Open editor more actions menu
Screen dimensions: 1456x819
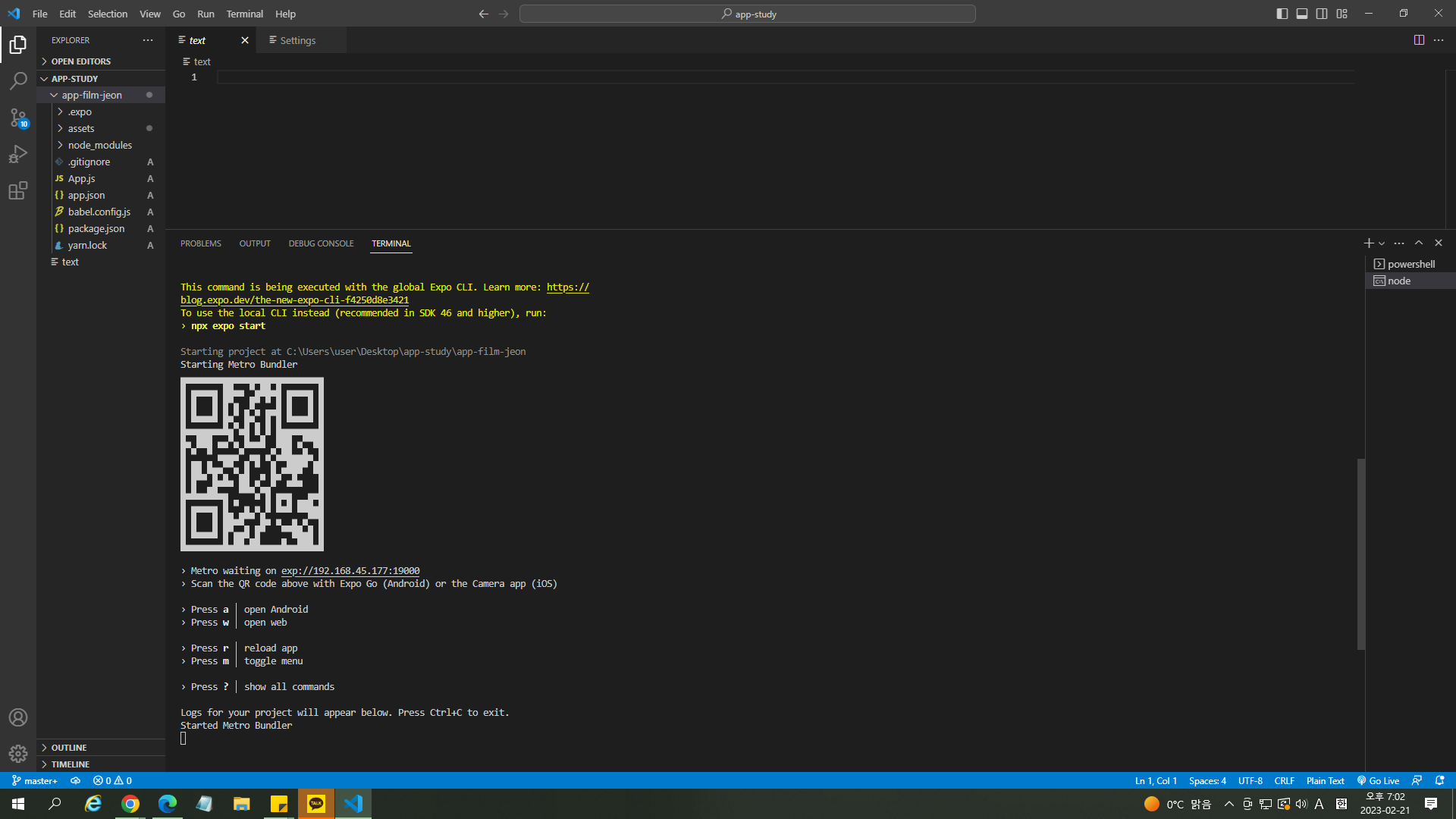pyautogui.click(x=1439, y=40)
